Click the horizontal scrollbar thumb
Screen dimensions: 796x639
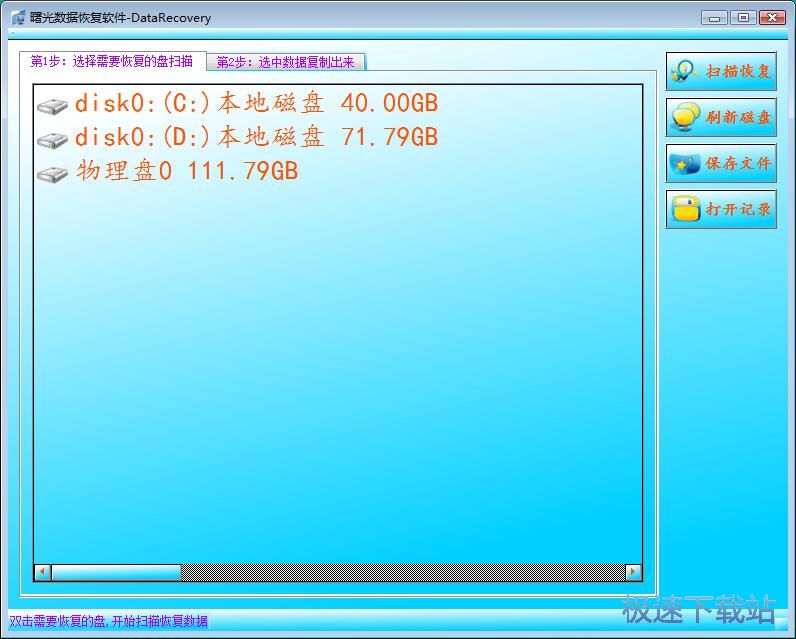point(116,572)
